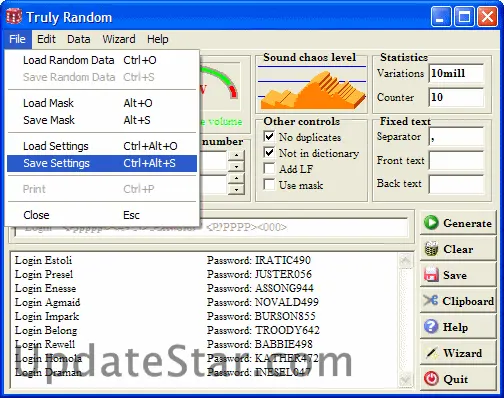Image resolution: width=504 pixels, height=398 pixels.
Task: Click the Quit button label
Action: pyautogui.click(x=455, y=379)
